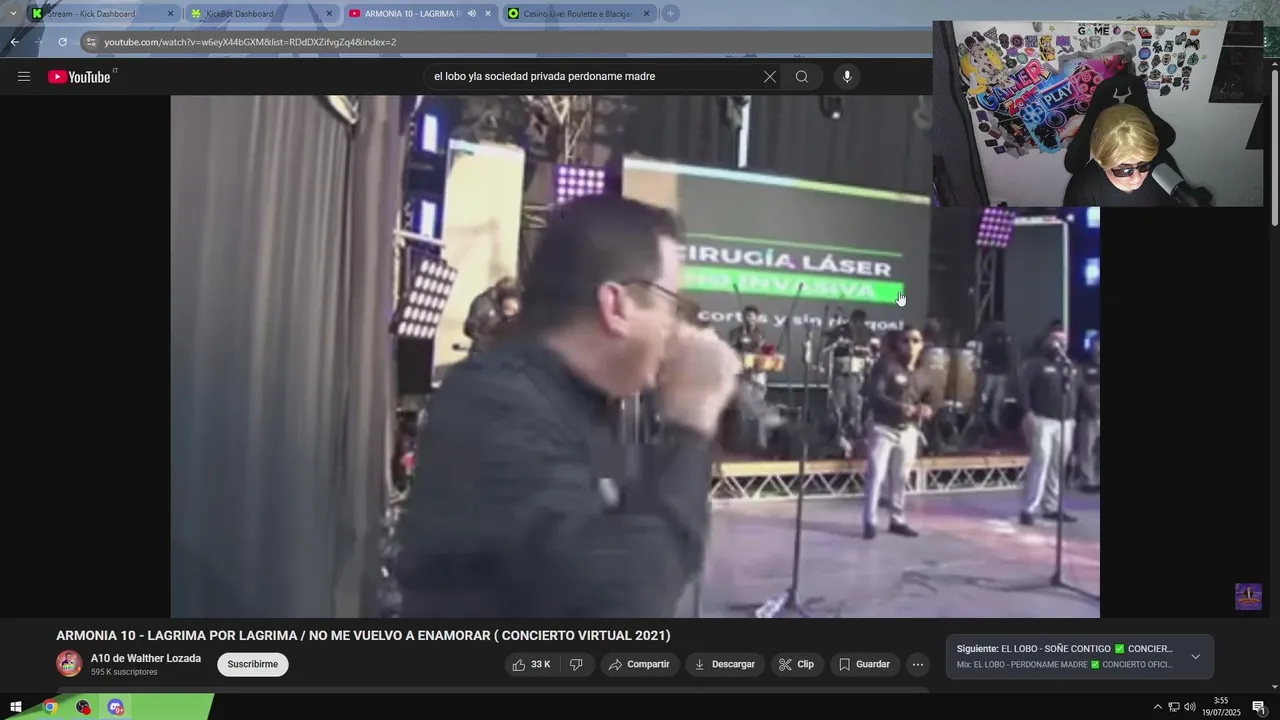Close the Stream - Kick Dashboard tab

pyautogui.click(x=170, y=14)
